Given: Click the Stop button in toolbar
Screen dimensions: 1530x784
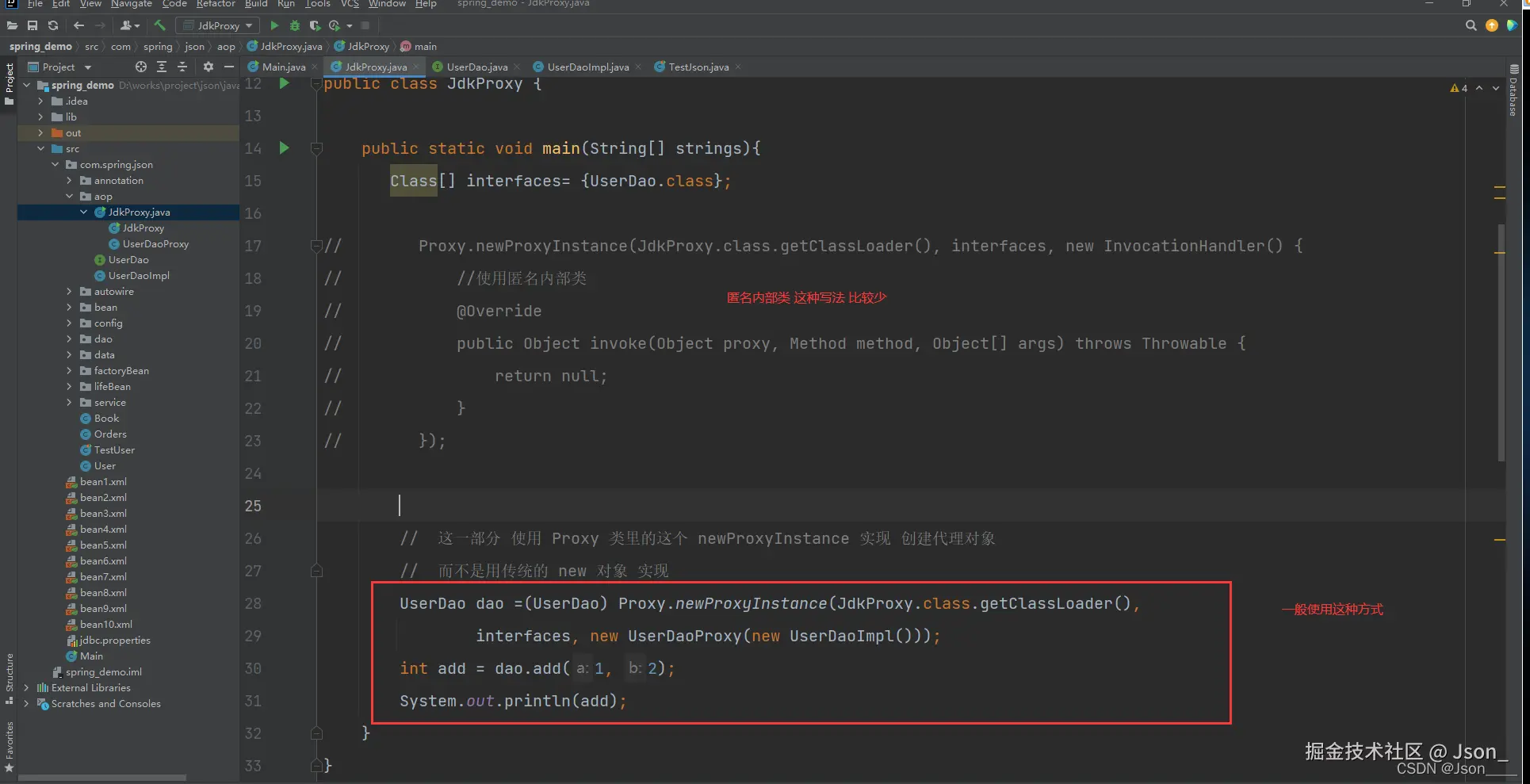Looking at the screenshot, I should tap(365, 25).
